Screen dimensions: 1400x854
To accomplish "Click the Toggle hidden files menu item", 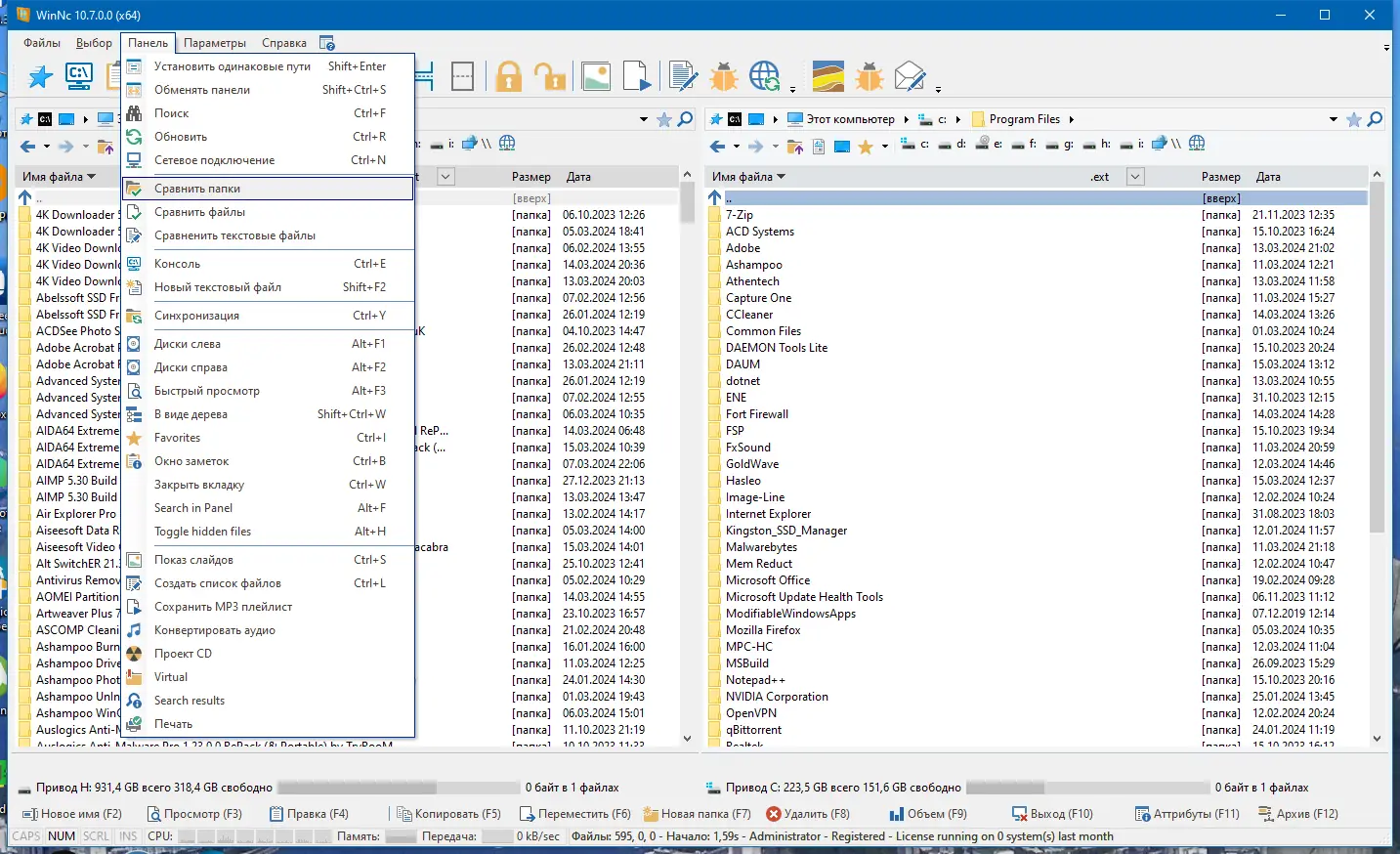I will [269, 532].
